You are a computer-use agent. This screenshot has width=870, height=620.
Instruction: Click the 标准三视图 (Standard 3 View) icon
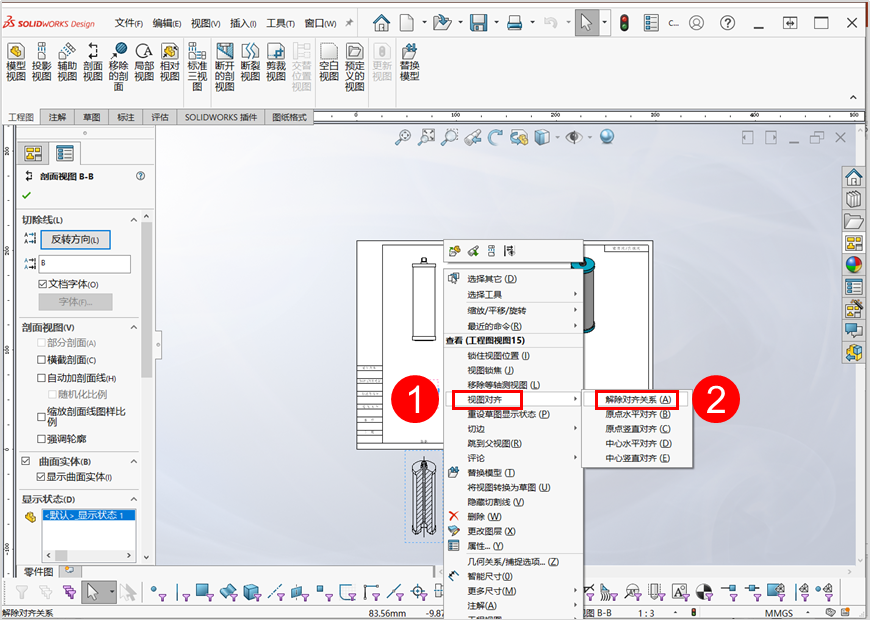pyautogui.click(x=197, y=66)
